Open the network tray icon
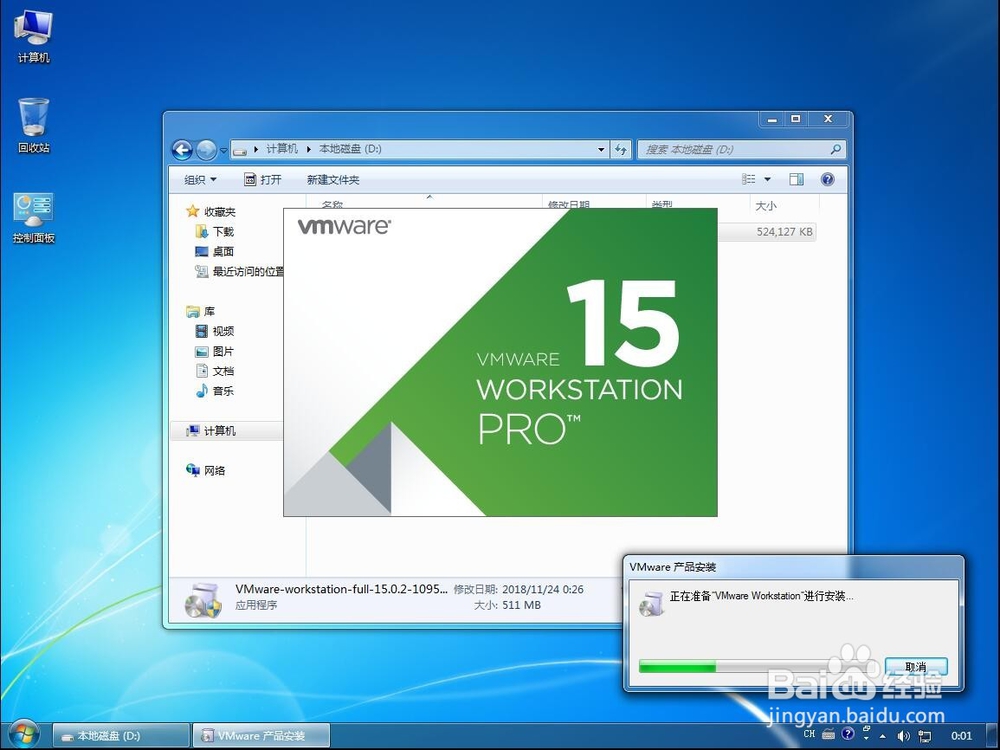The height and width of the screenshot is (750, 1000). click(x=924, y=736)
